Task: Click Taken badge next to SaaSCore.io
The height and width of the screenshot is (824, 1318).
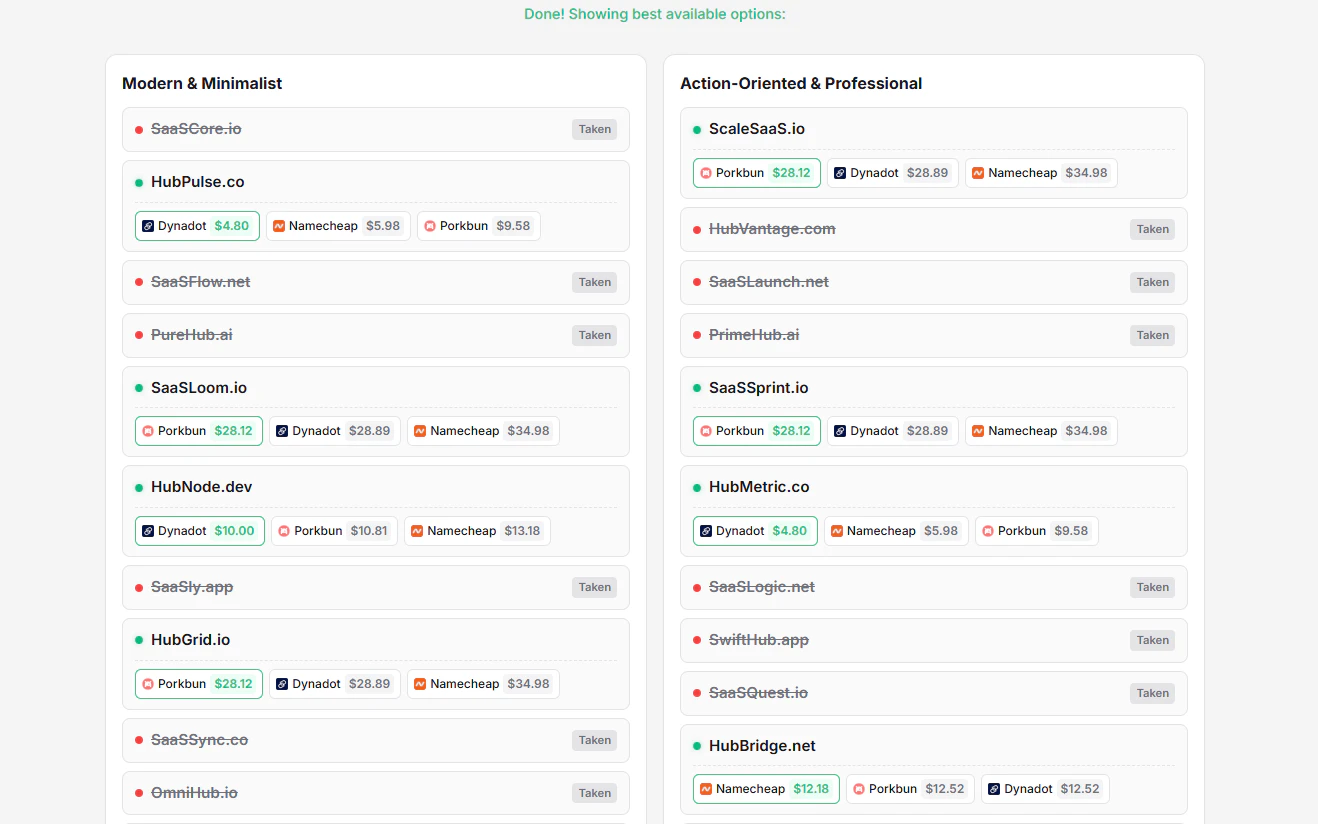Action: [594, 129]
